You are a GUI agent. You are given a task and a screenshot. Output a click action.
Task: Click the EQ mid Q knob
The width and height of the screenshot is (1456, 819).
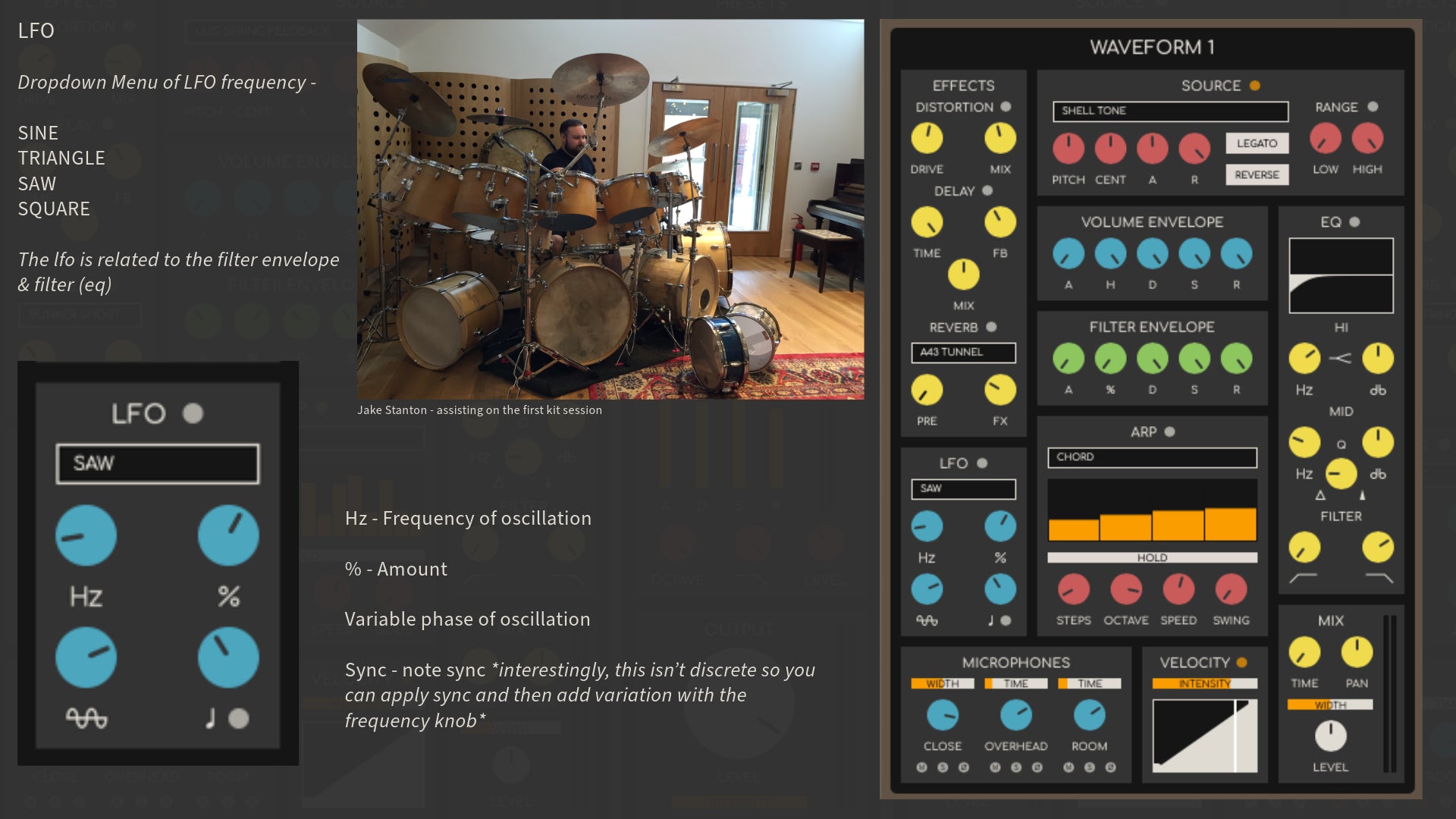pyautogui.click(x=1341, y=474)
